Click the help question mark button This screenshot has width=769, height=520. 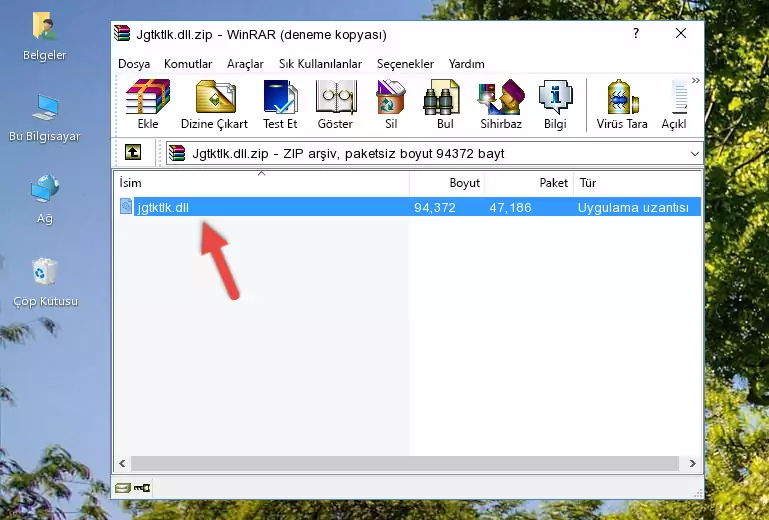(636, 33)
